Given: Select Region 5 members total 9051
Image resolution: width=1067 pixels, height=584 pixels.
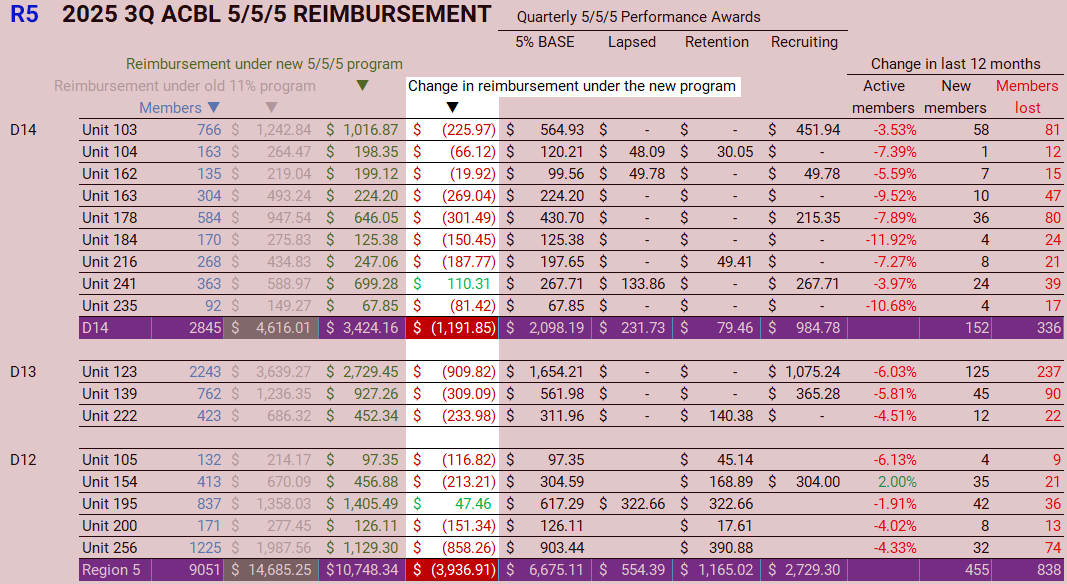Looking at the screenshot, I should coord(205,570).
